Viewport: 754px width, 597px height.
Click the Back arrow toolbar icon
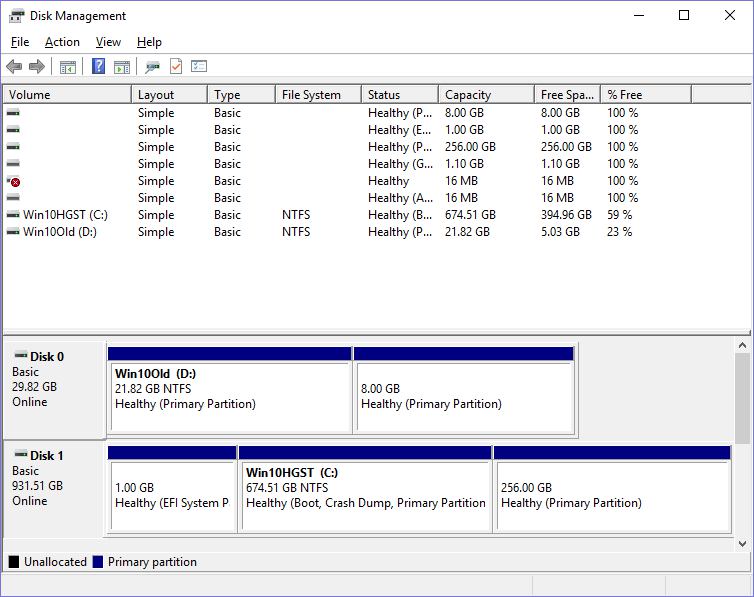(14, 66)
